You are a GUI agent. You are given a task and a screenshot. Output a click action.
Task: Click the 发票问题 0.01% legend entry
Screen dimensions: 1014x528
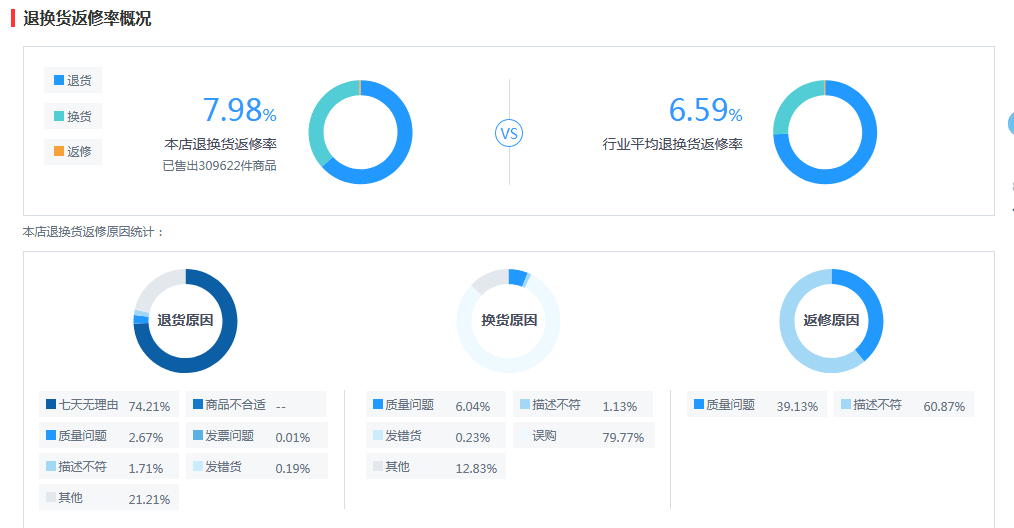coord(256,436)
